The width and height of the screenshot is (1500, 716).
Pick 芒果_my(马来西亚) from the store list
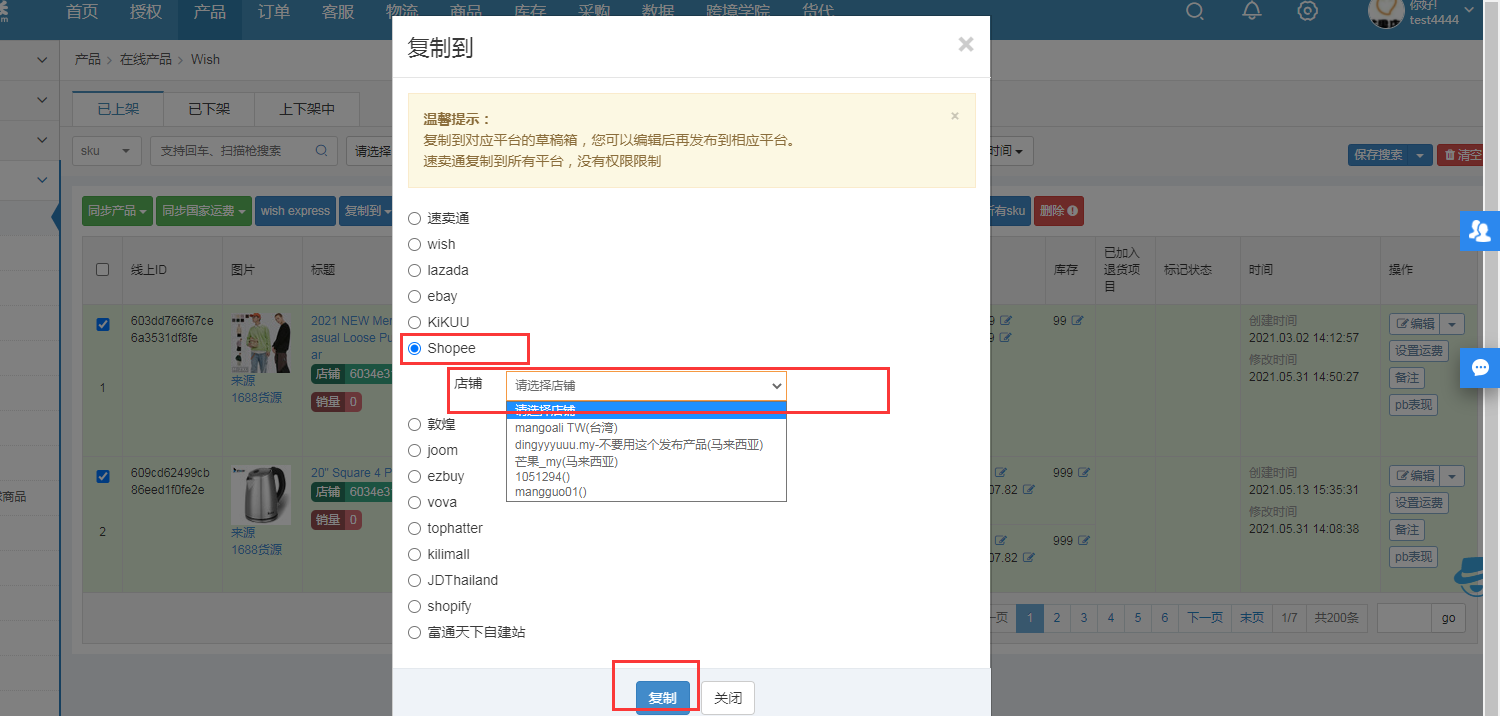click(x=646, y=461)
